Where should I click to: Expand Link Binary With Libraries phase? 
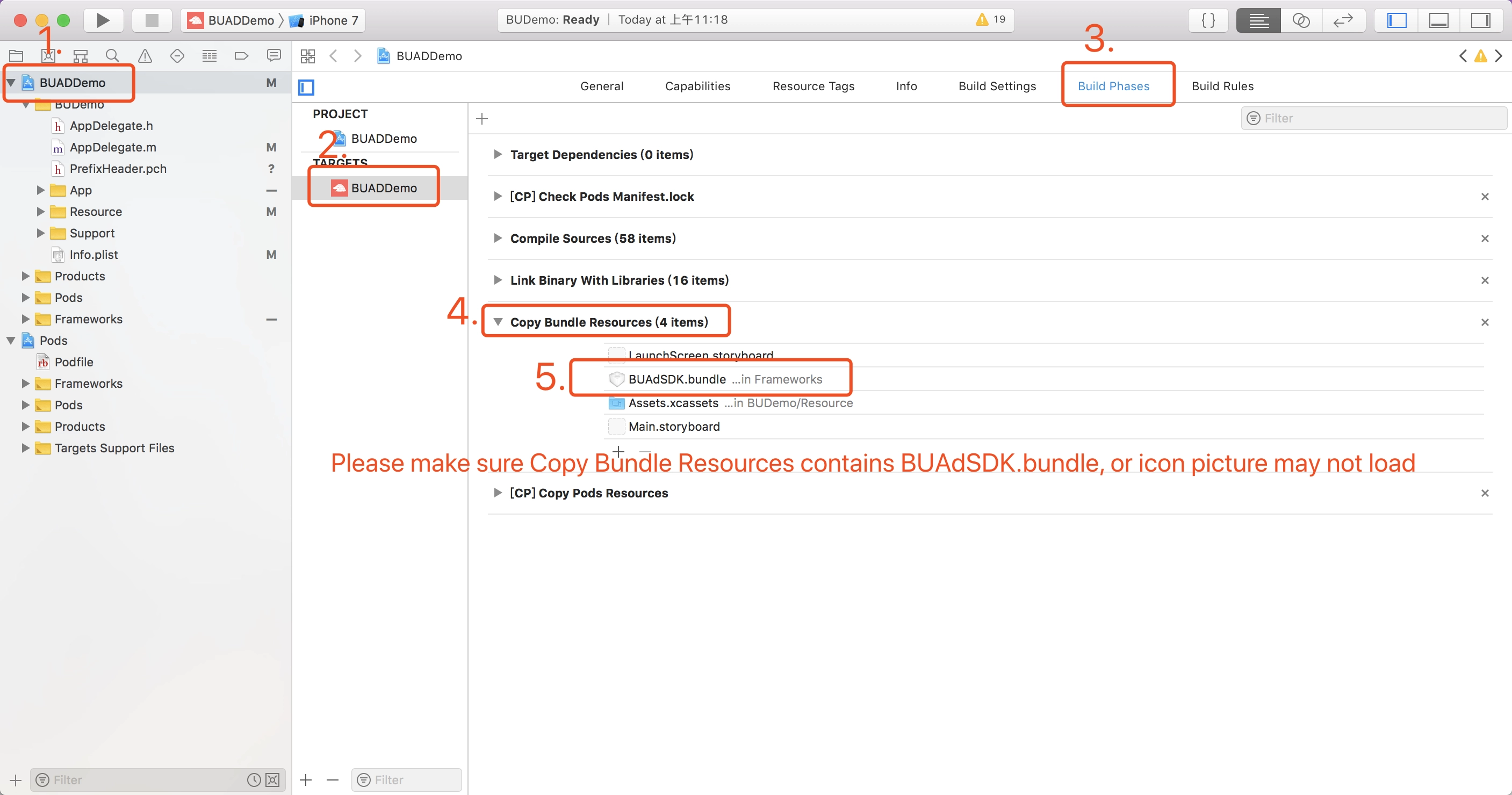[498, 280]
